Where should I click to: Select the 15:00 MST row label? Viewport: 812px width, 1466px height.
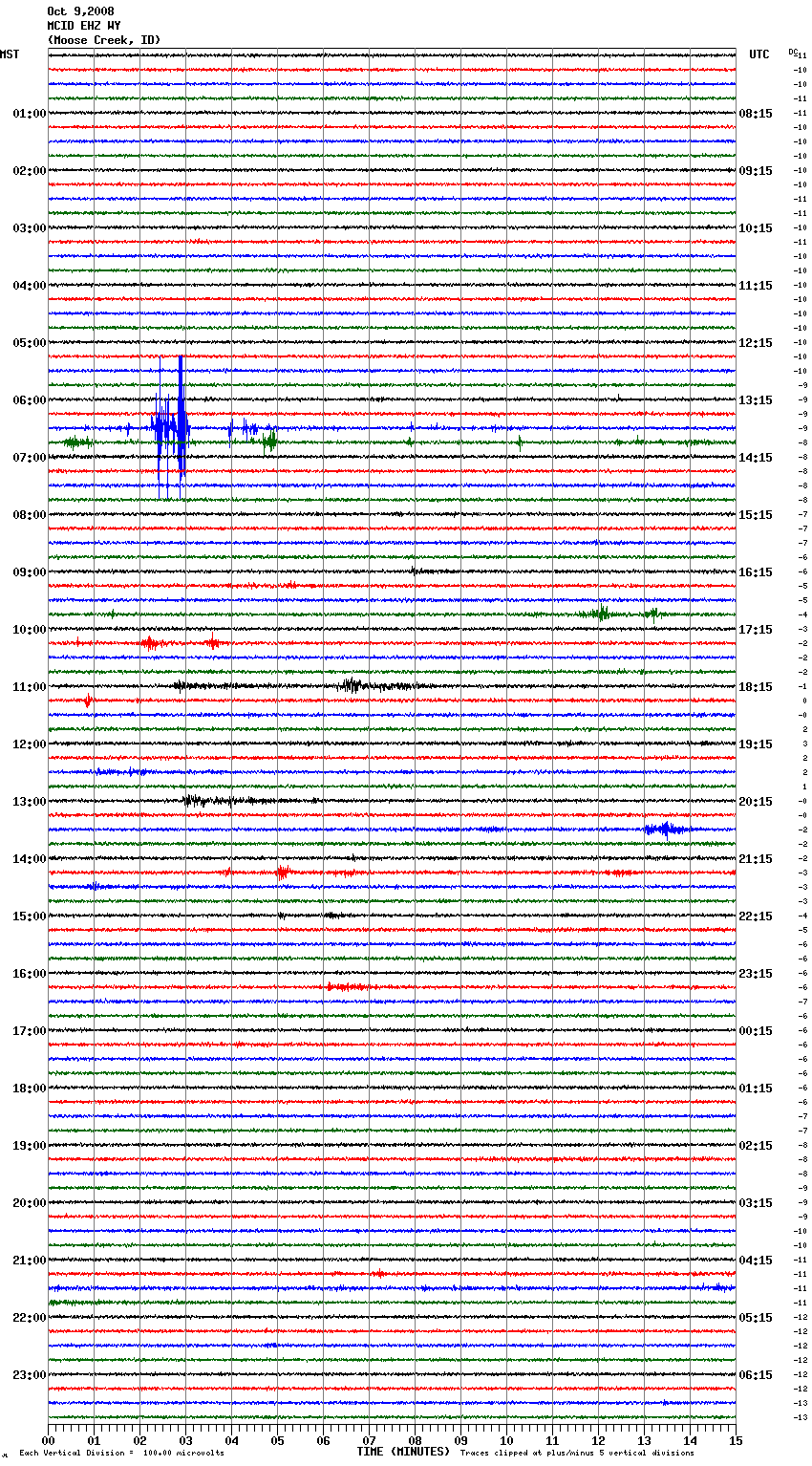(x=30, y=916)
